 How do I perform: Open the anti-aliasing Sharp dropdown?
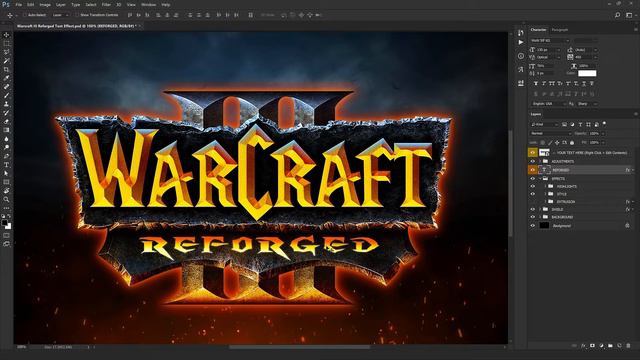[x=587, y=104]
